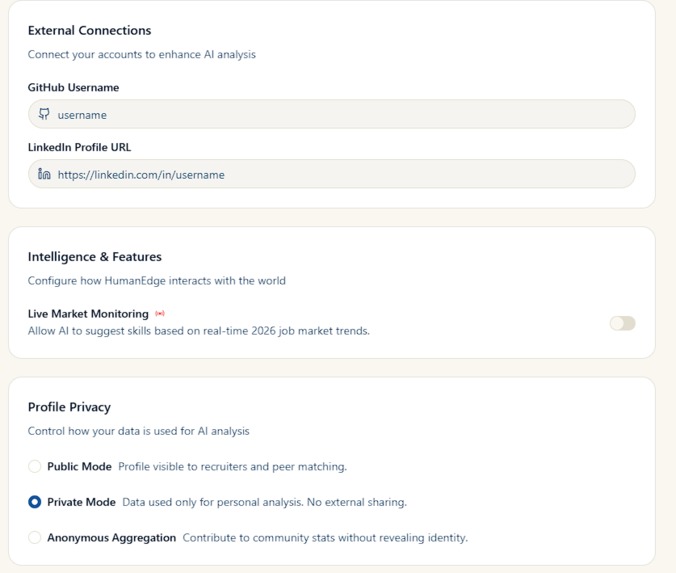Click 'Allow AI to suggest skills' description
The width and height of the screenshot is (676, 573).
pyautogui.click(x=199, y=331)
